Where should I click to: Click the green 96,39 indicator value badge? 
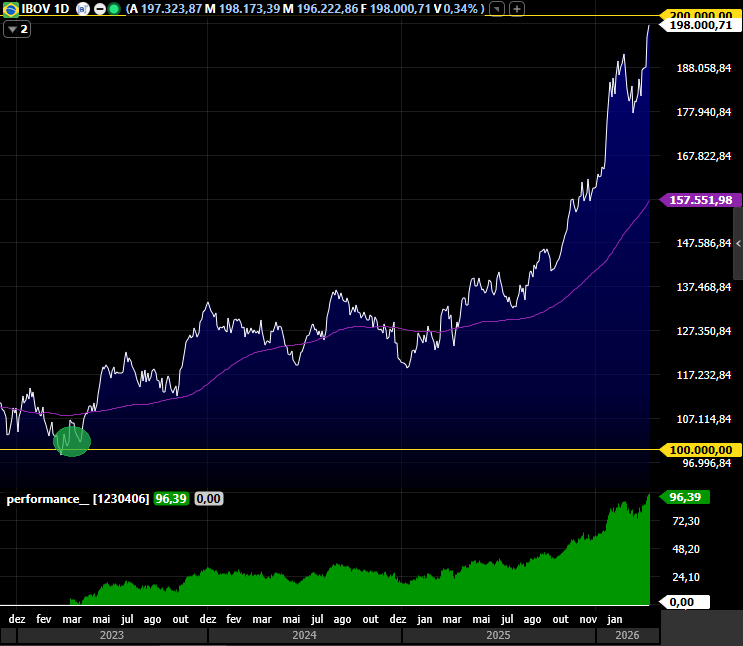click(x=171, y=499)
